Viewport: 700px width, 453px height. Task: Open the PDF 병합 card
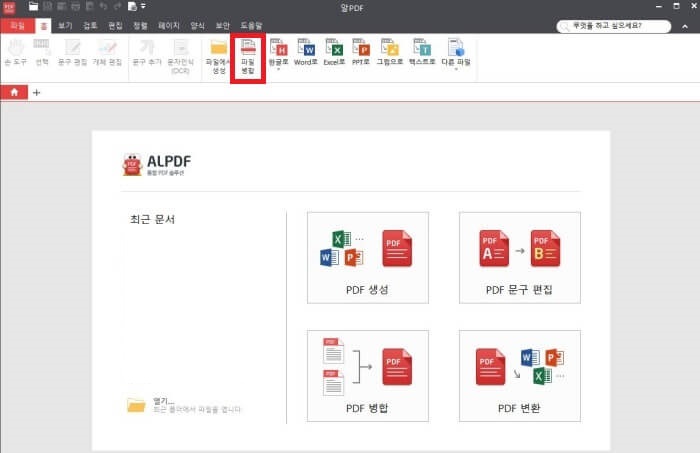(368, 376)
